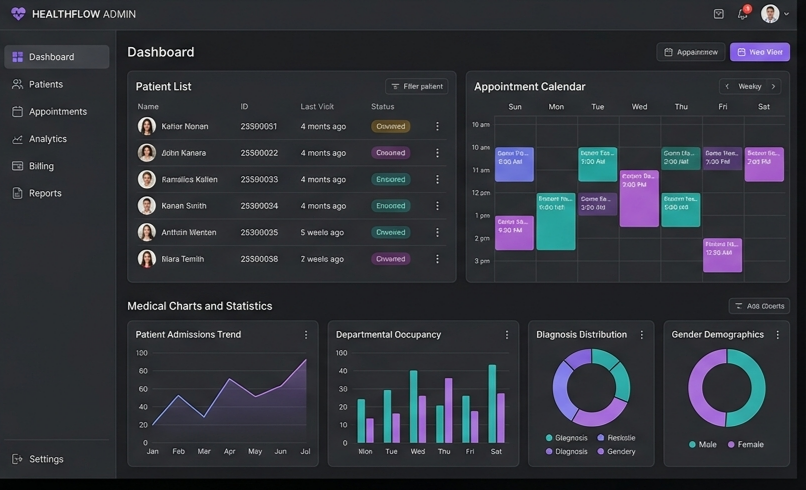Open Gender Demographics options menu
Viewport: 806px width, 490px height.
(778, 335)
